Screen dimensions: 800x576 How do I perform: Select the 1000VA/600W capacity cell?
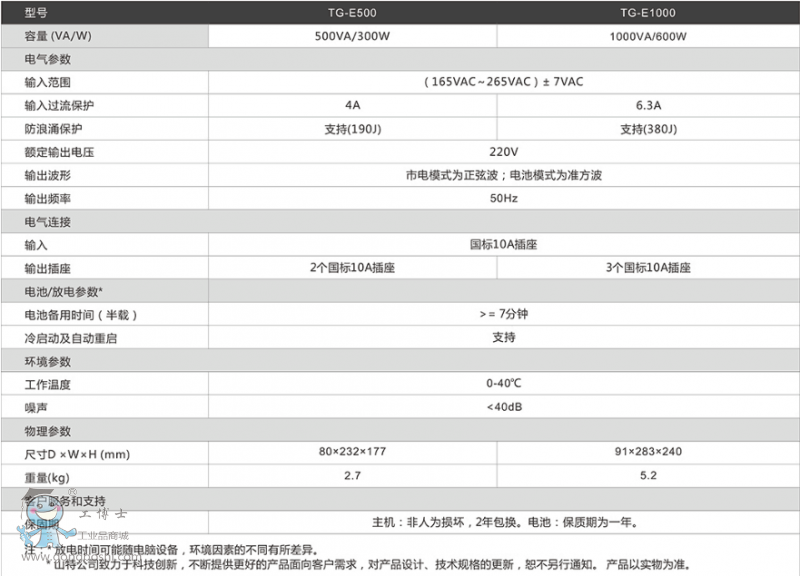click(648, 36)
